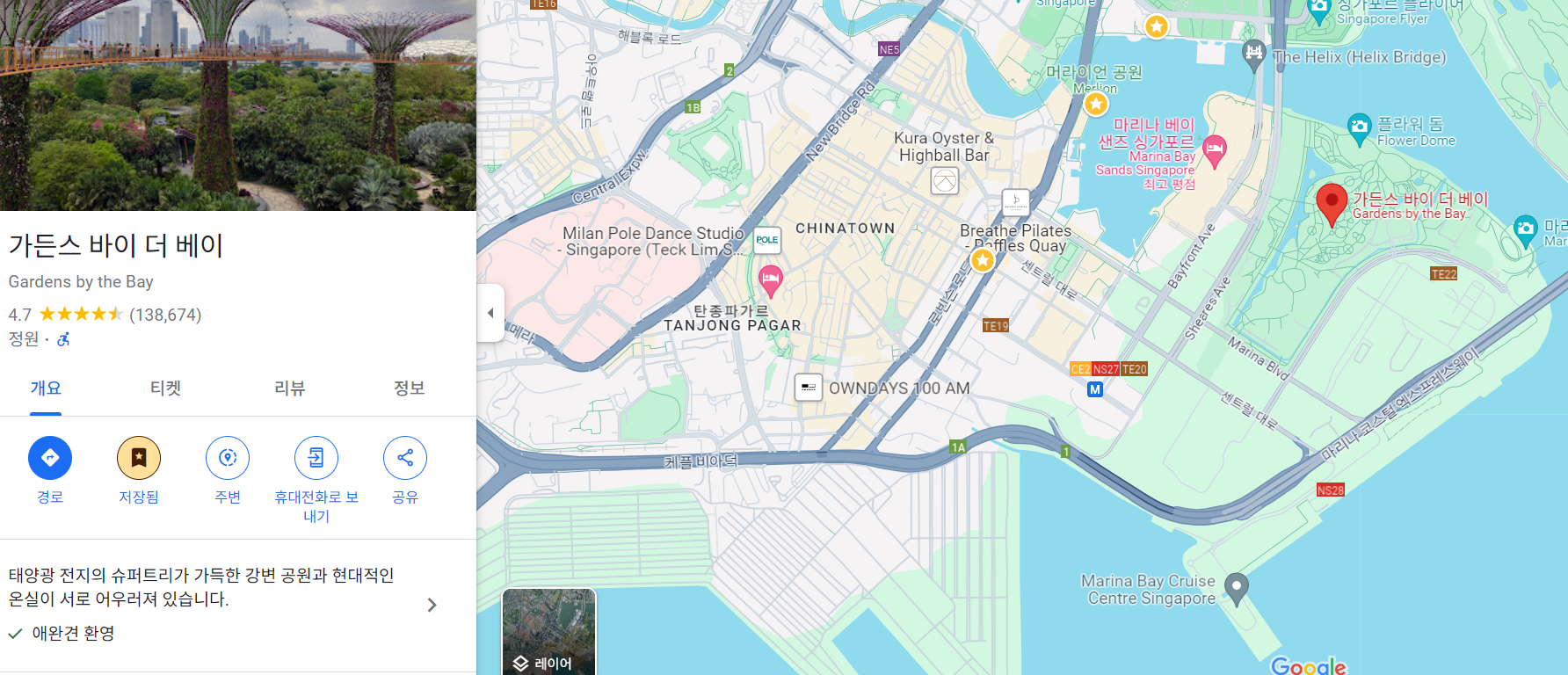Screen dimensions: 1568x675
Task: Click the starred marker by Singapore Flyer
Action: click(1157, 26)
